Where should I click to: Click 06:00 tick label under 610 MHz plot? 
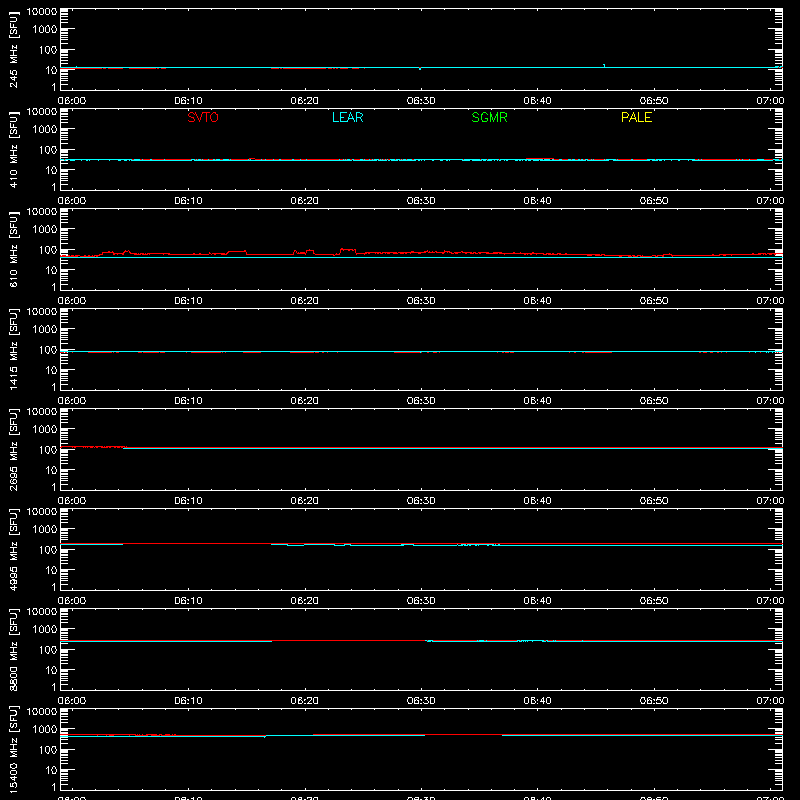coord(72,301)
